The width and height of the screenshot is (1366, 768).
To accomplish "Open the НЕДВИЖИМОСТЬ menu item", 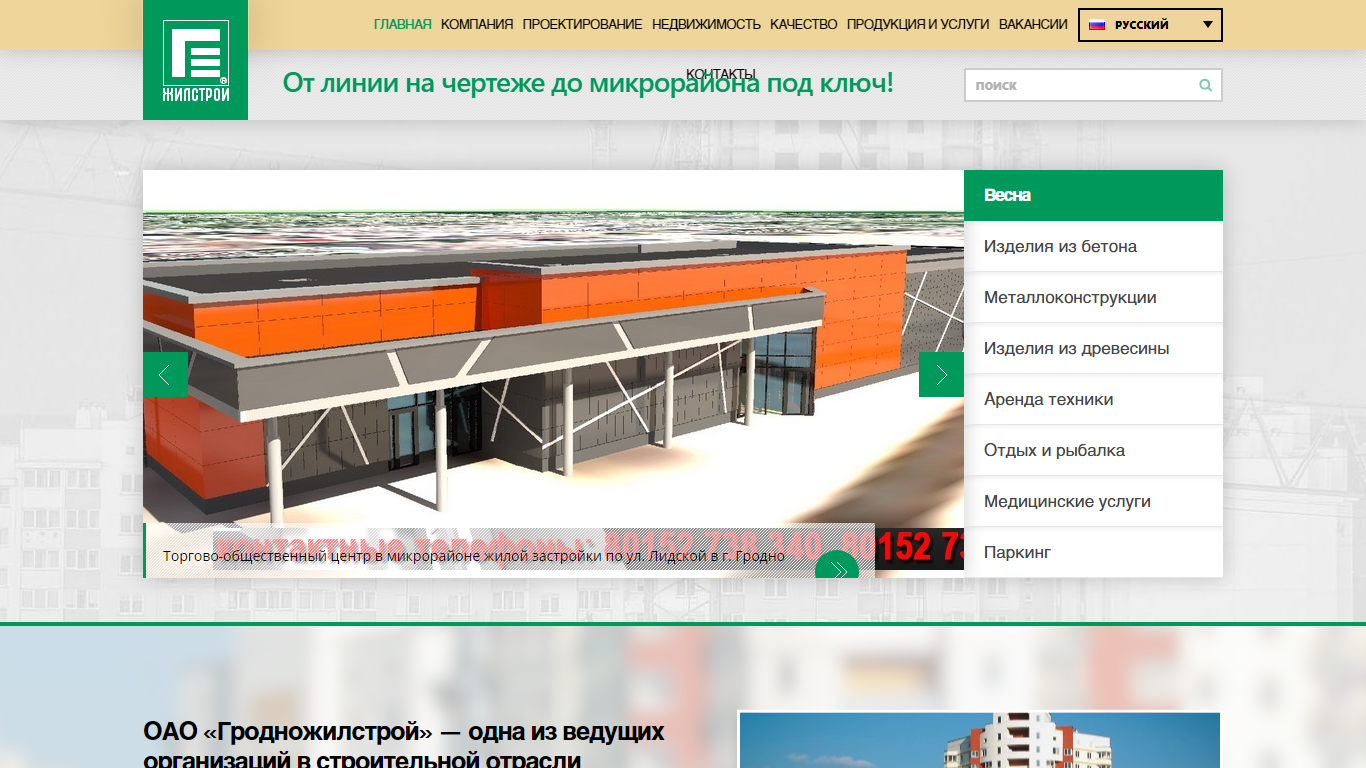I will 706,24.
